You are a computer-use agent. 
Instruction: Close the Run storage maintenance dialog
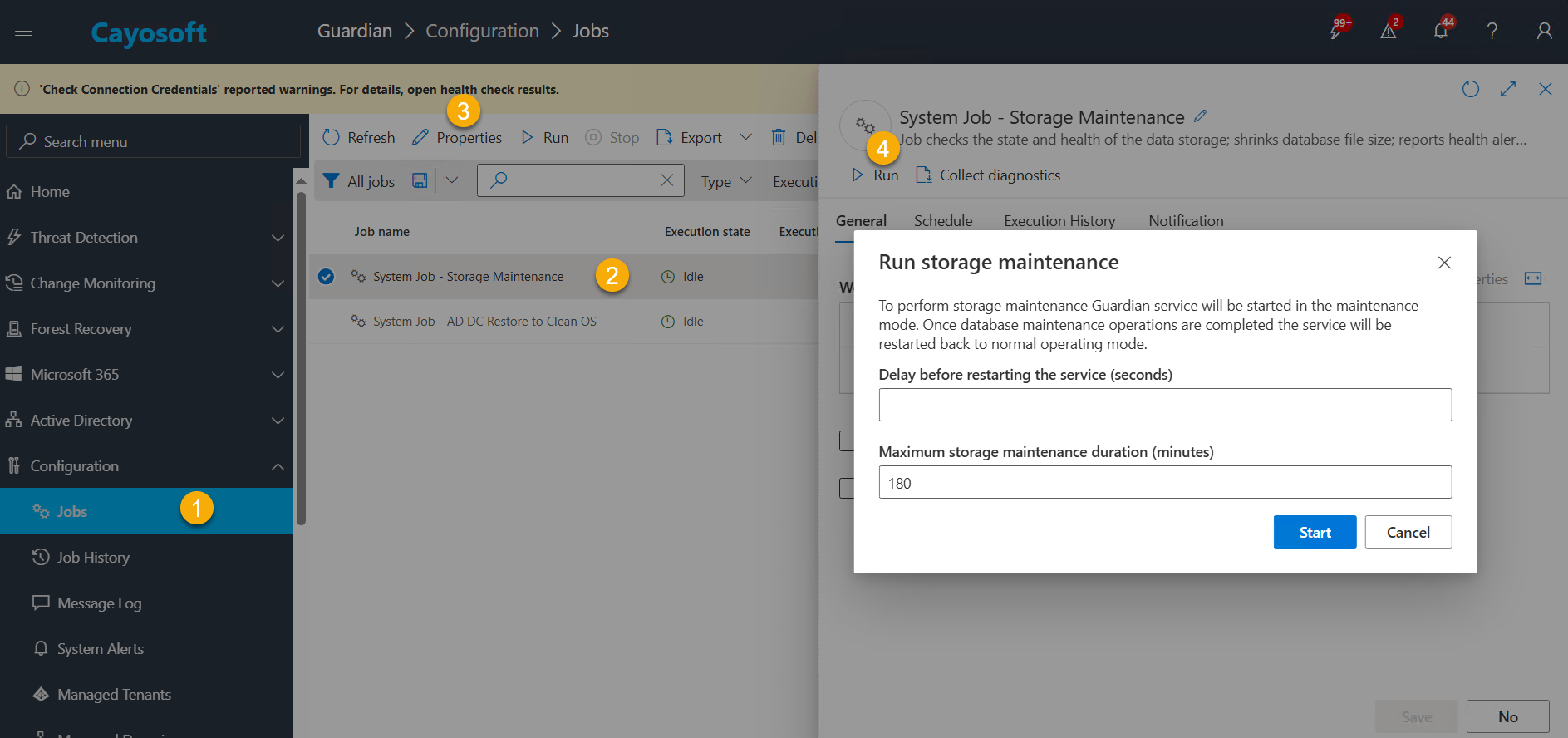(1444, 263)
